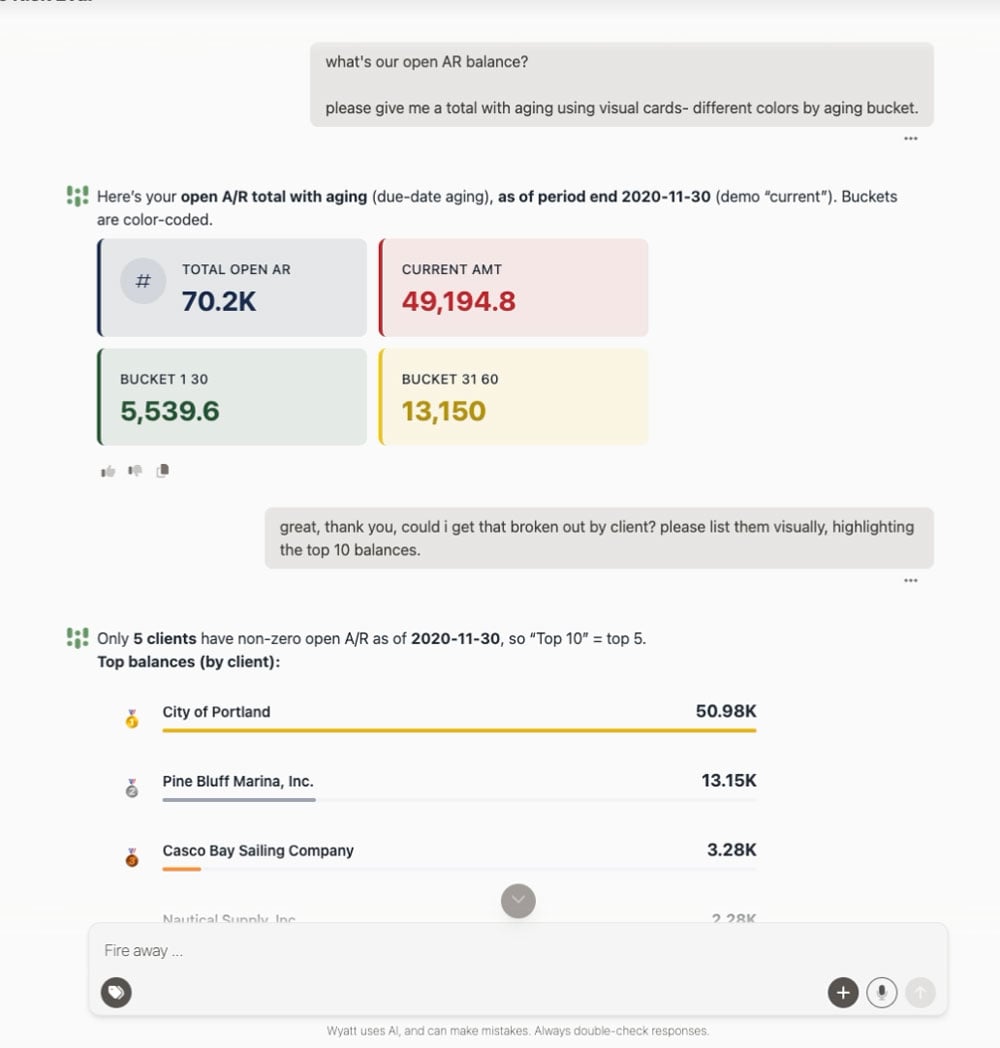Select the Bucket 31 60 card
This screenshot has height=1048, width=1000.
513,397
